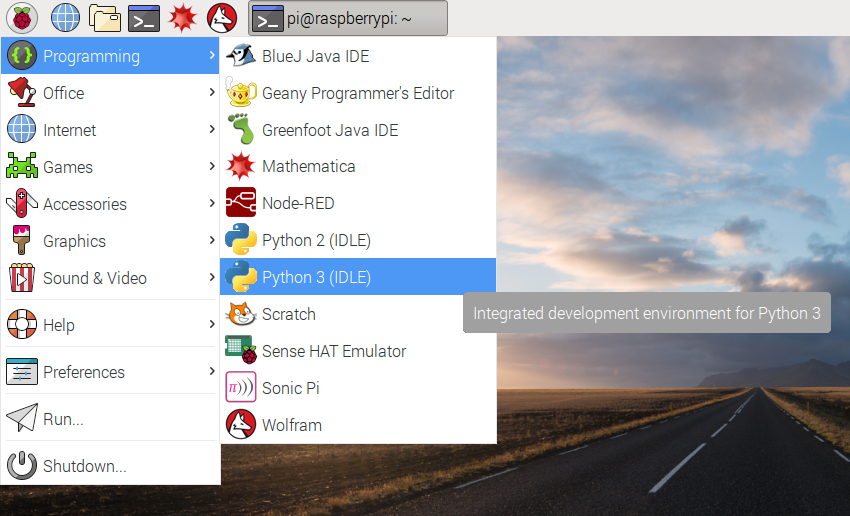Expand the Office submenu arrow
The image size is (850, 516).
click(211, 92)
